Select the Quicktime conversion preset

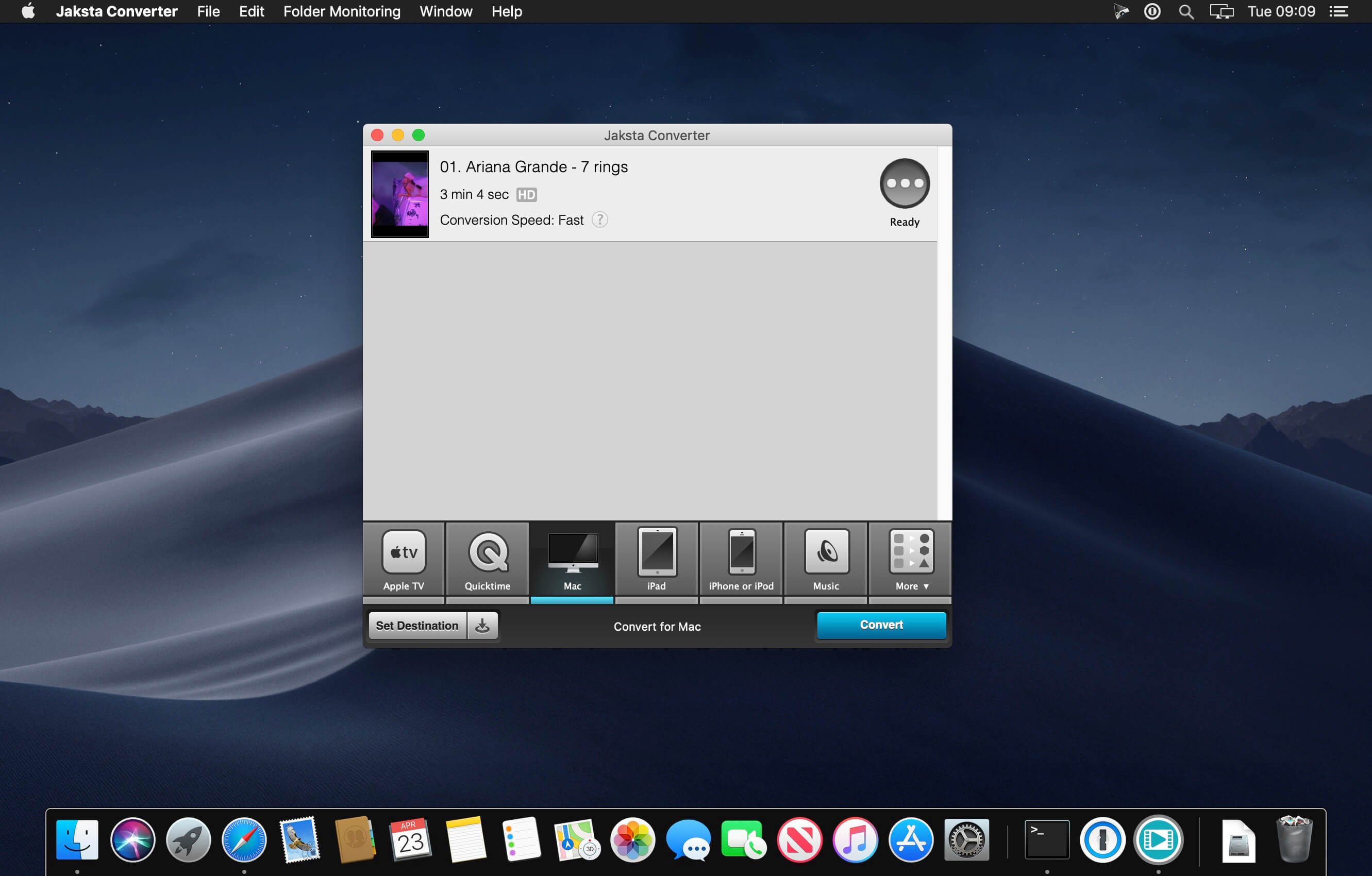[488, 559]
